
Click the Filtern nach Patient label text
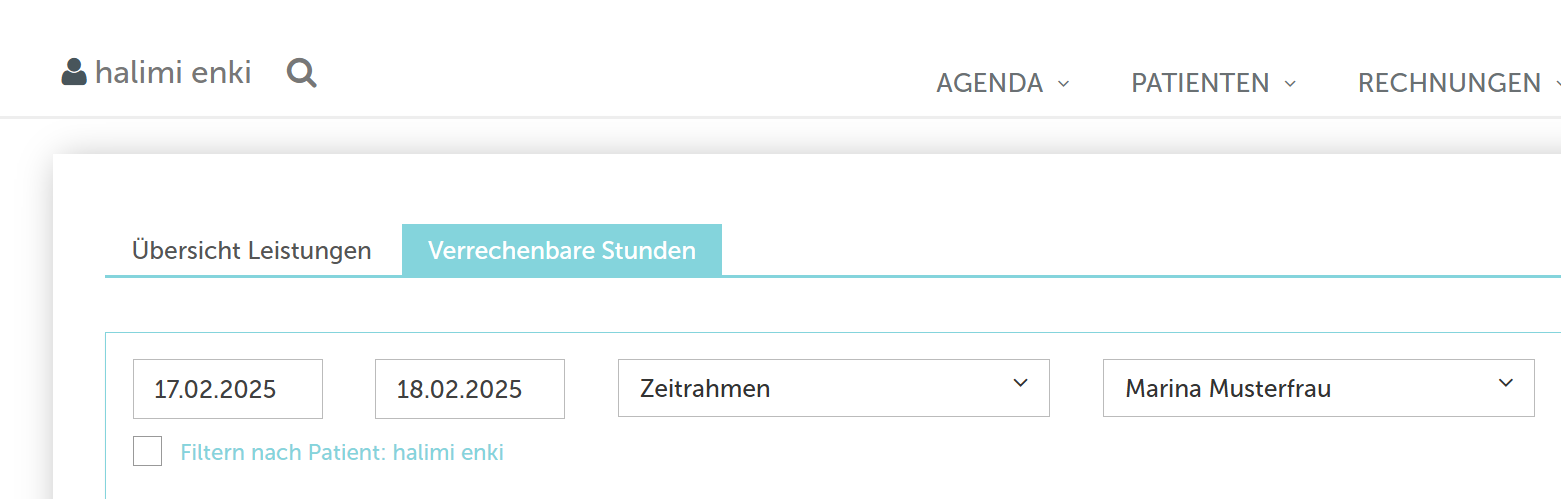point(342,452)
